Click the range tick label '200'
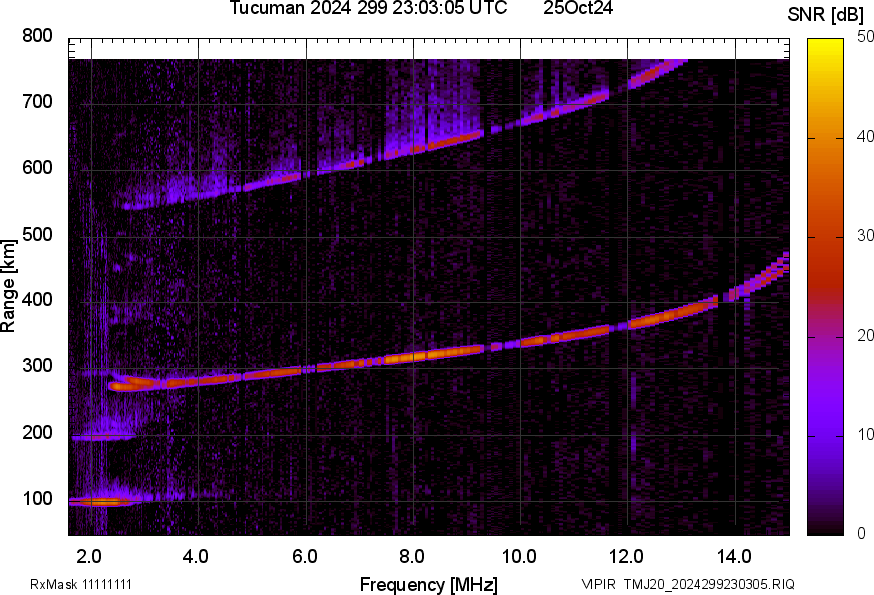This screenshot has width=874, height=595. [x=37, y=432]
